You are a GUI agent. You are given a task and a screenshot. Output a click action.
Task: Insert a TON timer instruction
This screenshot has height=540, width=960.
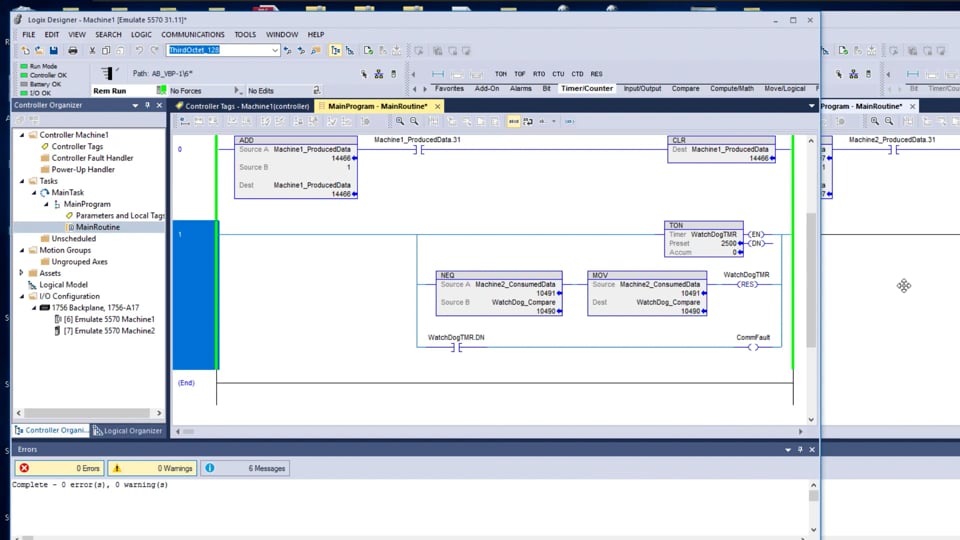click(x=501, y=74)
